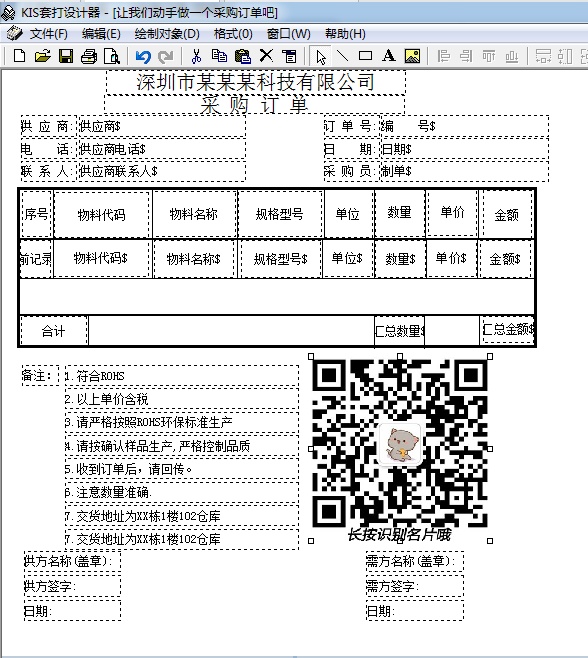Select the text tool A
Image resolution: width=588 pixels, height=658 pixels.
pos(389,55)
